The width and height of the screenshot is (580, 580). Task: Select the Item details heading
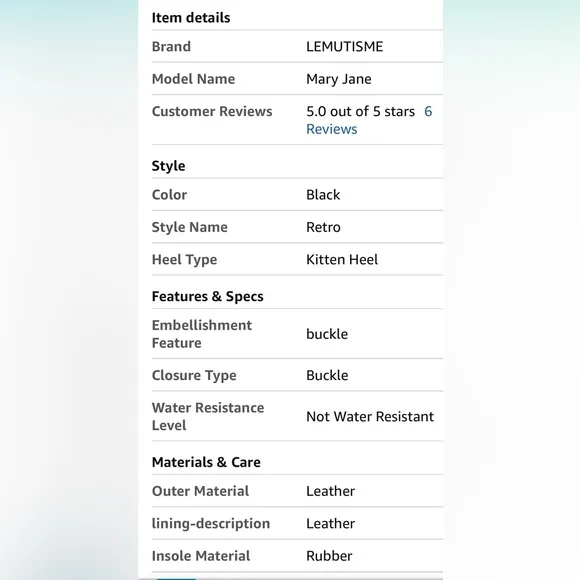pos(191,18)
